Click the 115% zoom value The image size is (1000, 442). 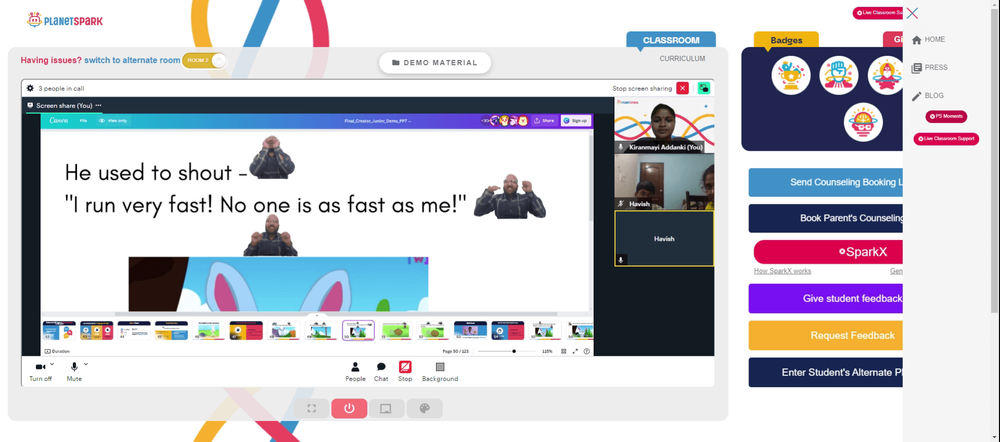pos(547,351)
